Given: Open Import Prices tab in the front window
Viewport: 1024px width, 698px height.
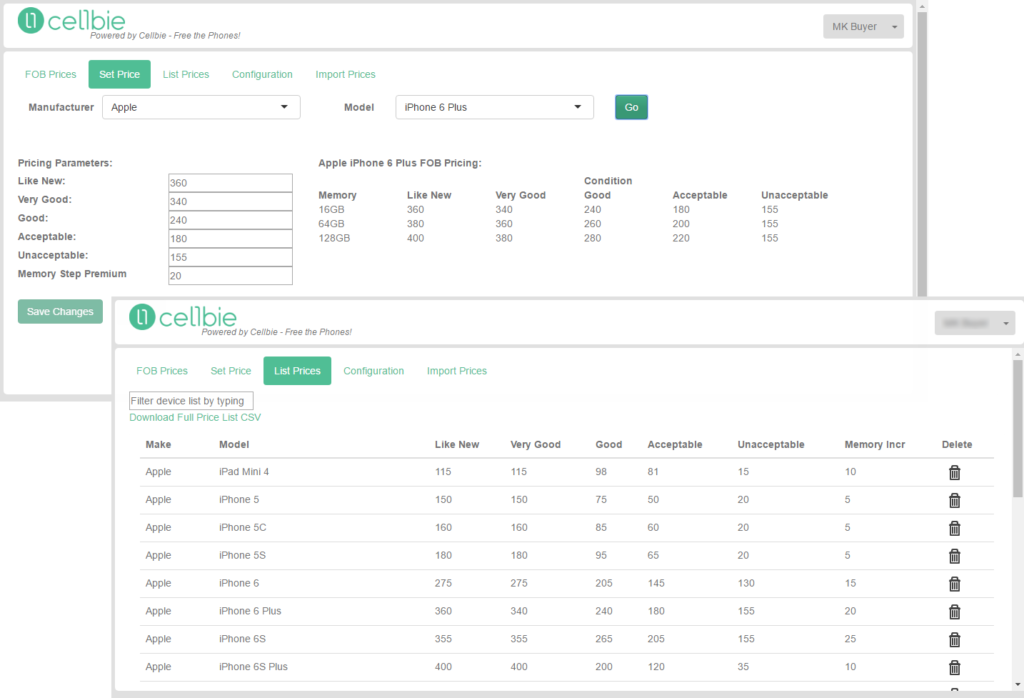Looking at the screenshot, I should pyautogui.click(x=456, y=371).
